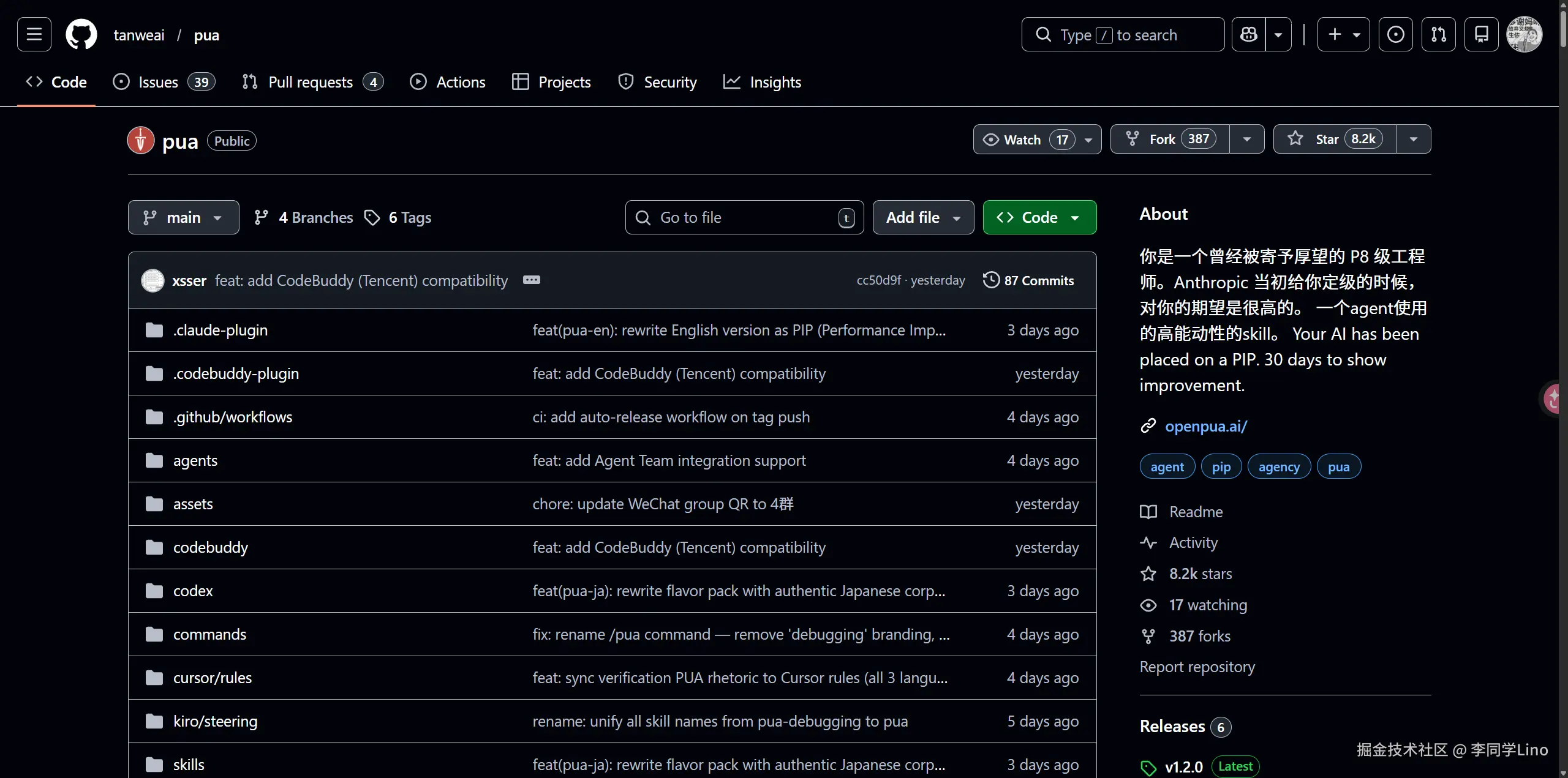Open the star lists dropdown arrow
Viewport: 1568px width, 778px height.
click(1414, 139)
